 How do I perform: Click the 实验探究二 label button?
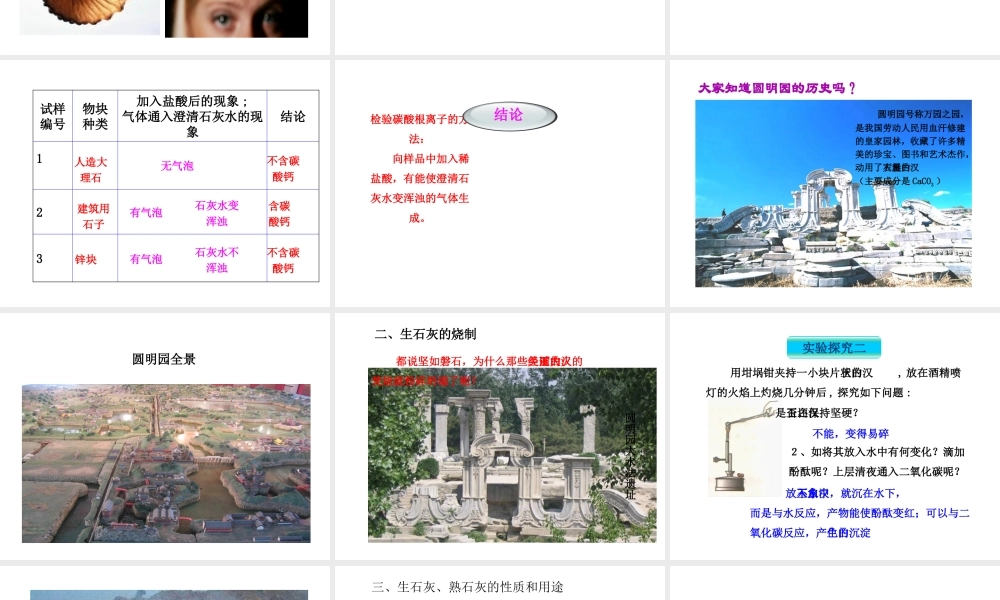pos(834,348)
